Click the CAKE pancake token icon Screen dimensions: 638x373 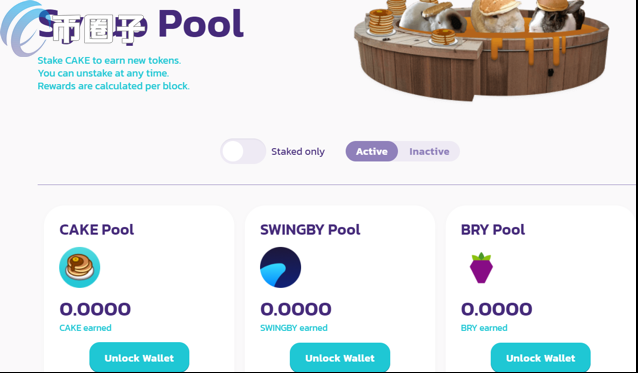pos(79,267)
